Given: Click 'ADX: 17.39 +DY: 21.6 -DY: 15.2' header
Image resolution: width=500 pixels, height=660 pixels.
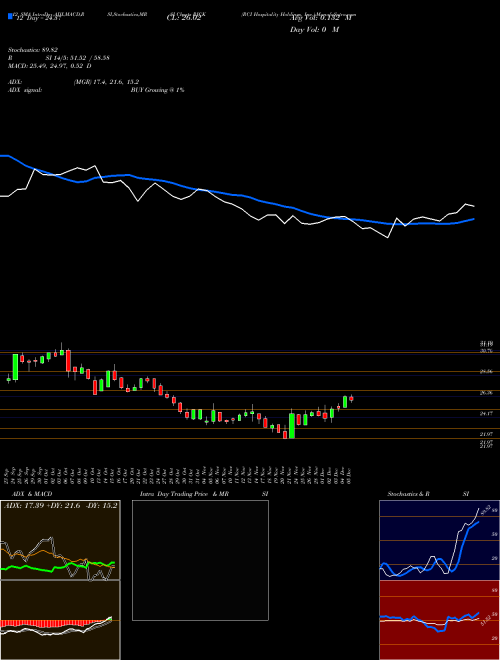Looking at the screenshot, I should pos(61,505).
